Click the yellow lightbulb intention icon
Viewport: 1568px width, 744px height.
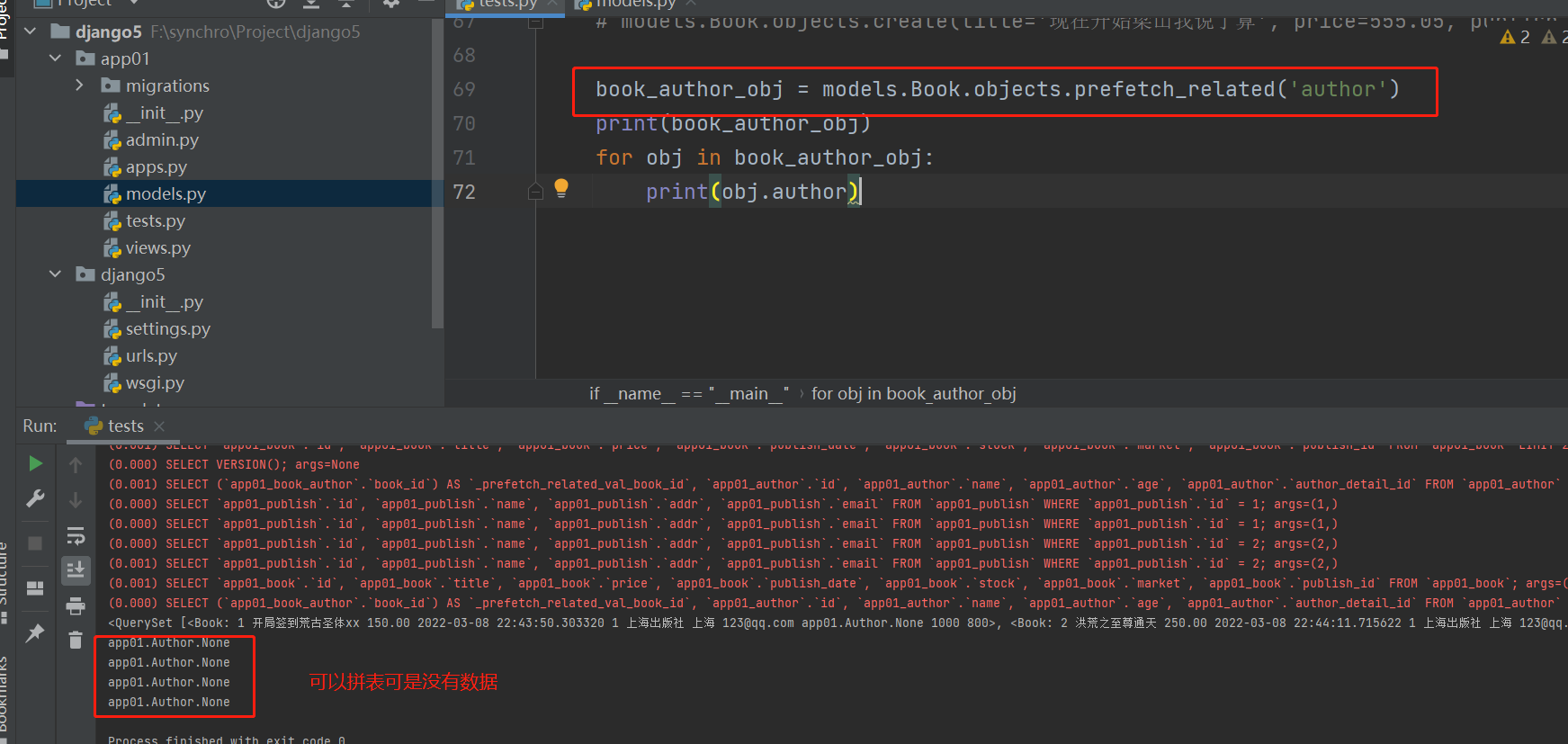click(561, 187)
